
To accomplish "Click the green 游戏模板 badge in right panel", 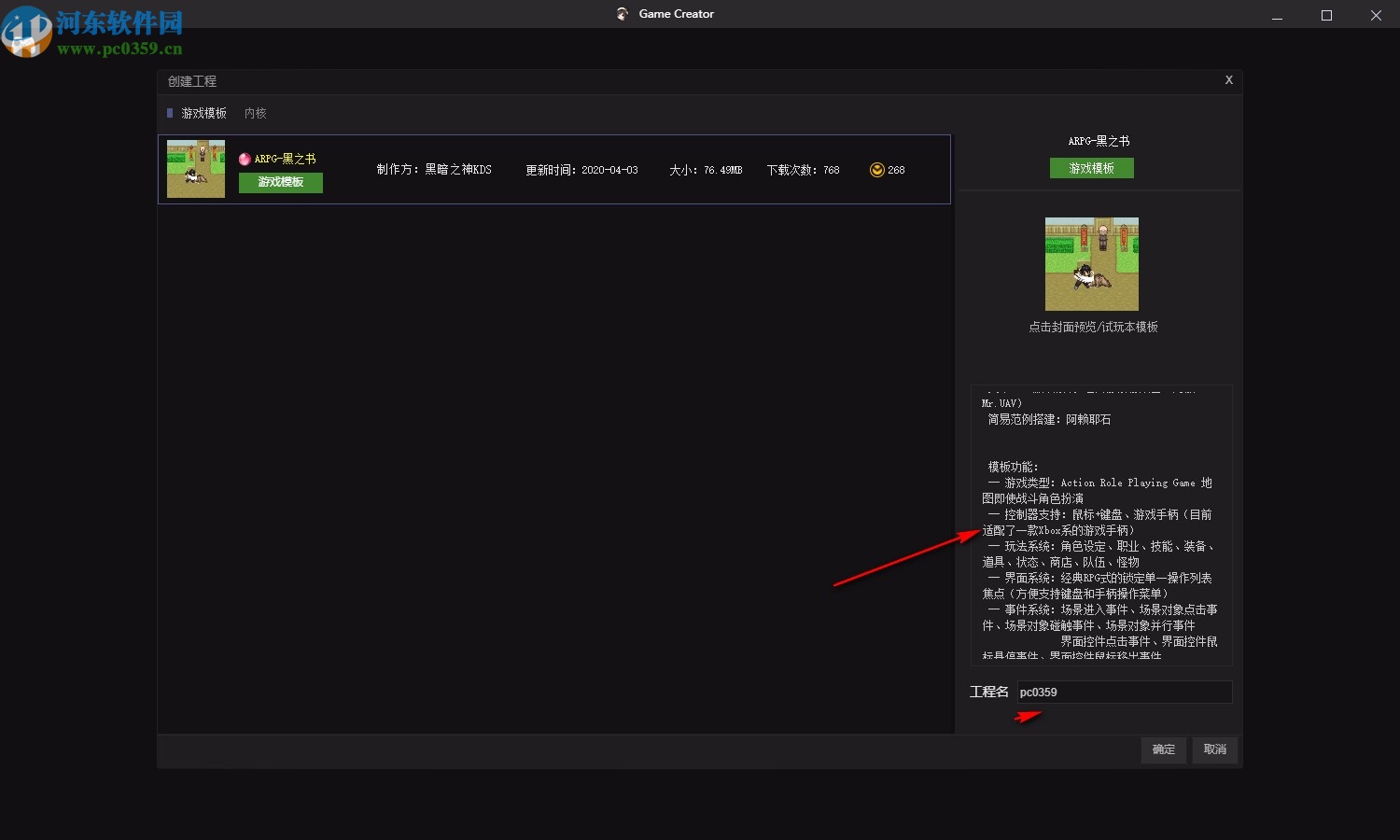I will (1091, 168).
